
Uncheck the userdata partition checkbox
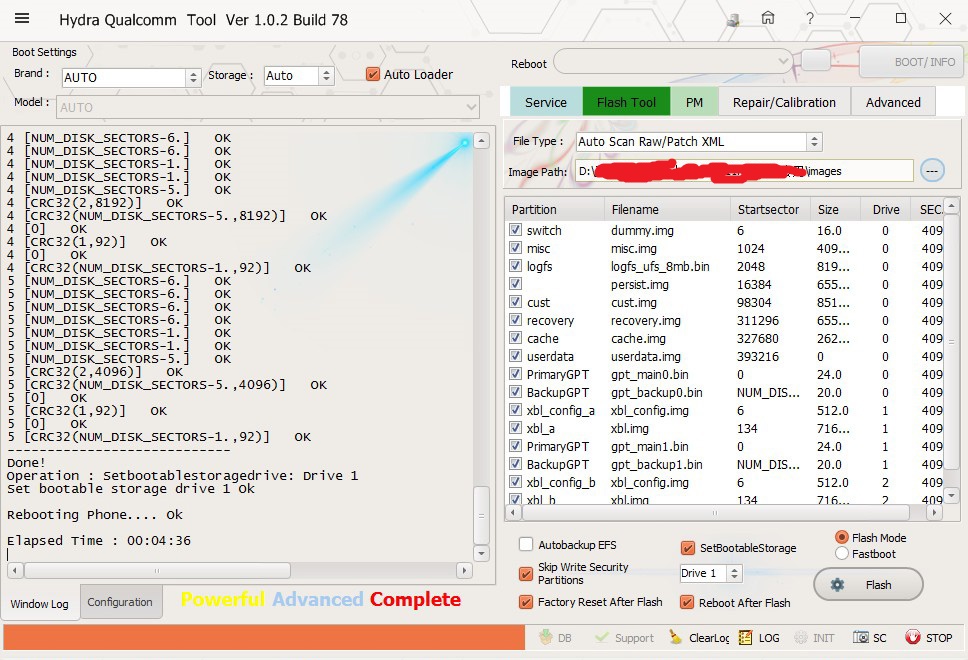(x=515, y=356)
